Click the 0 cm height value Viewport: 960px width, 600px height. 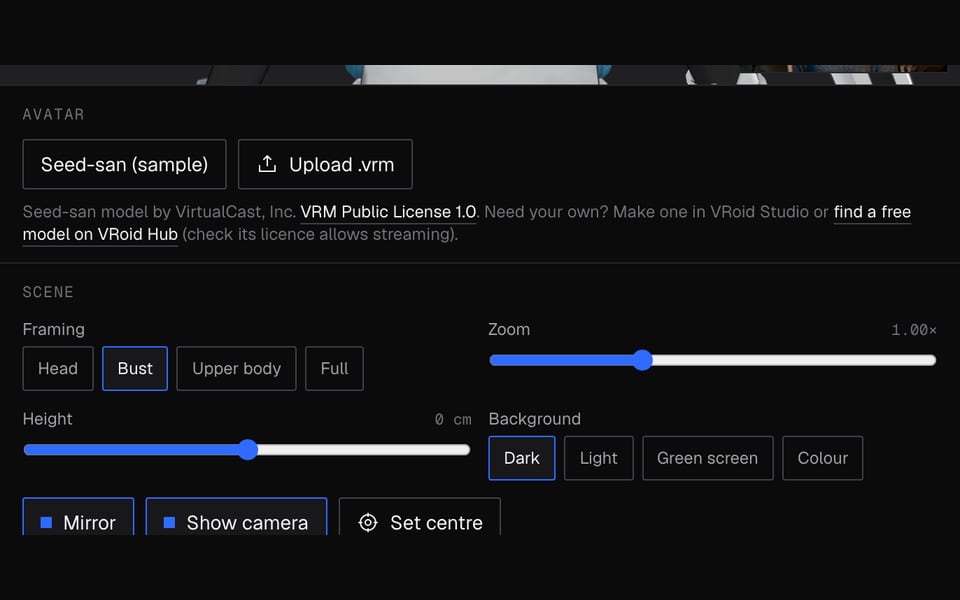coord(453,419)
